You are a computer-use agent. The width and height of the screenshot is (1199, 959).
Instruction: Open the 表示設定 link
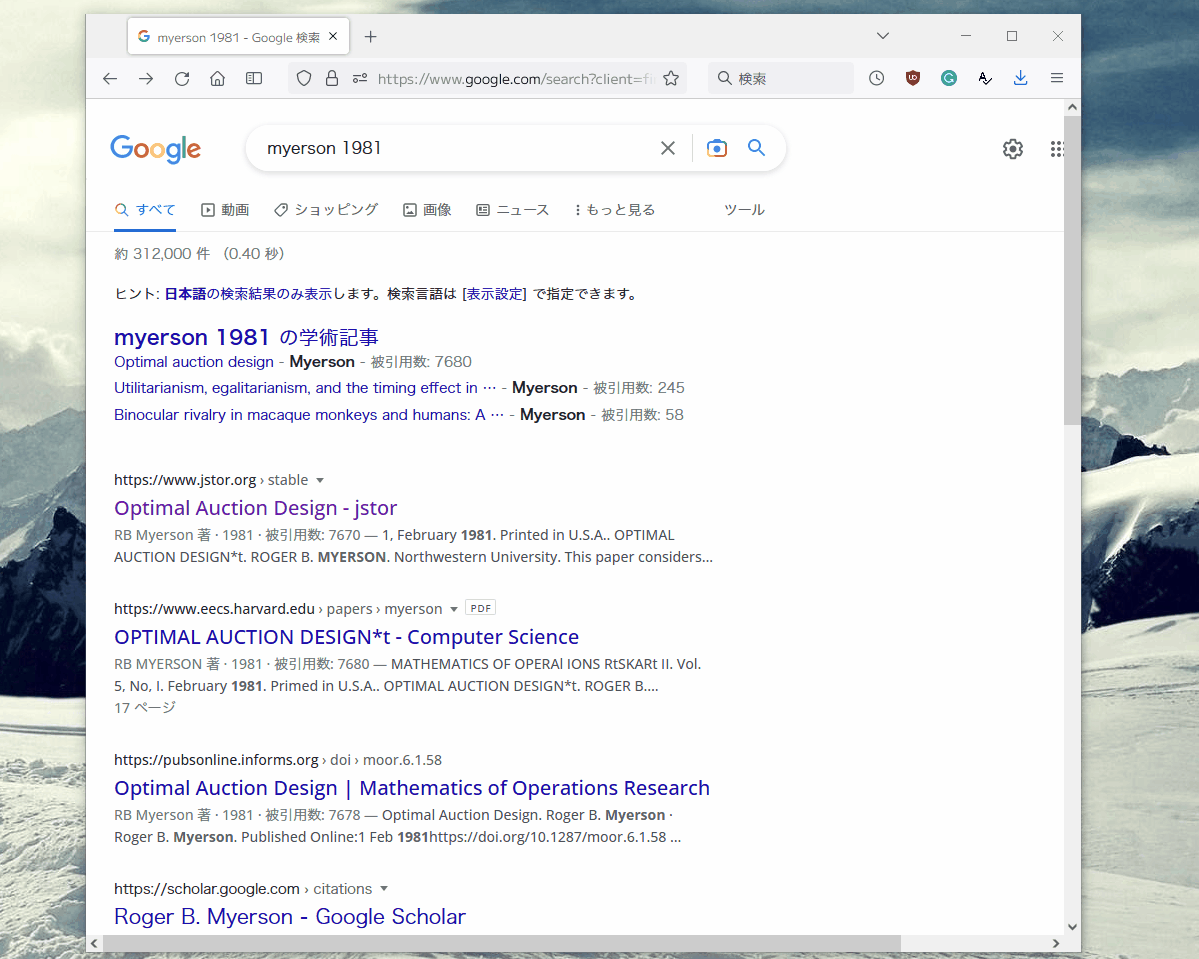click(494, 294)
